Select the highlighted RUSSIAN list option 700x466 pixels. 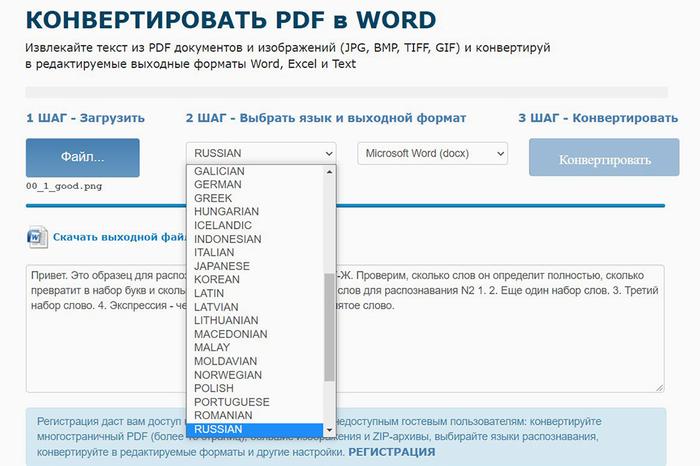218,429
